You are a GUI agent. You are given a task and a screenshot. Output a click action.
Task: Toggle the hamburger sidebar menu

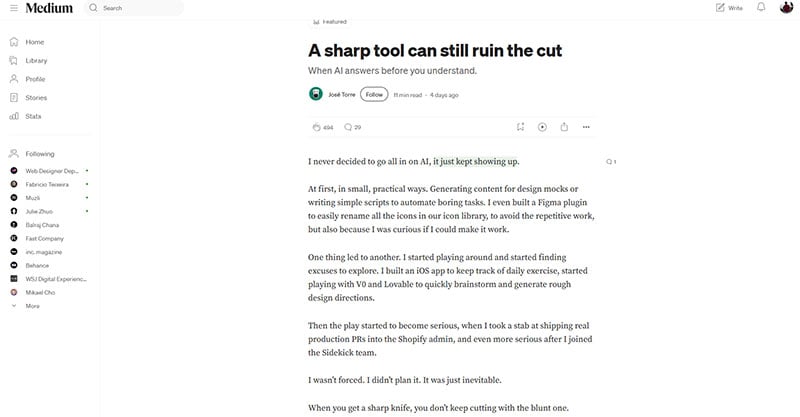point(13,8)
